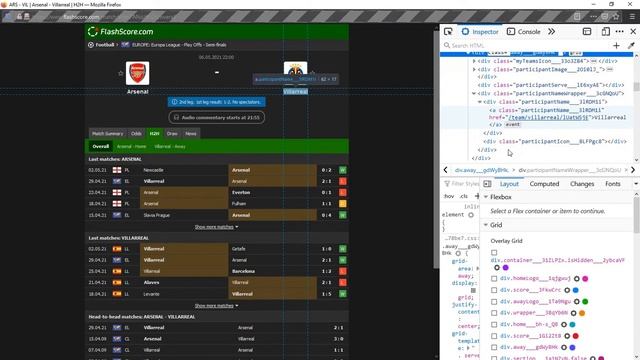
Task: Highlight div.awayLogo element target icon
Action: point(577,302)
